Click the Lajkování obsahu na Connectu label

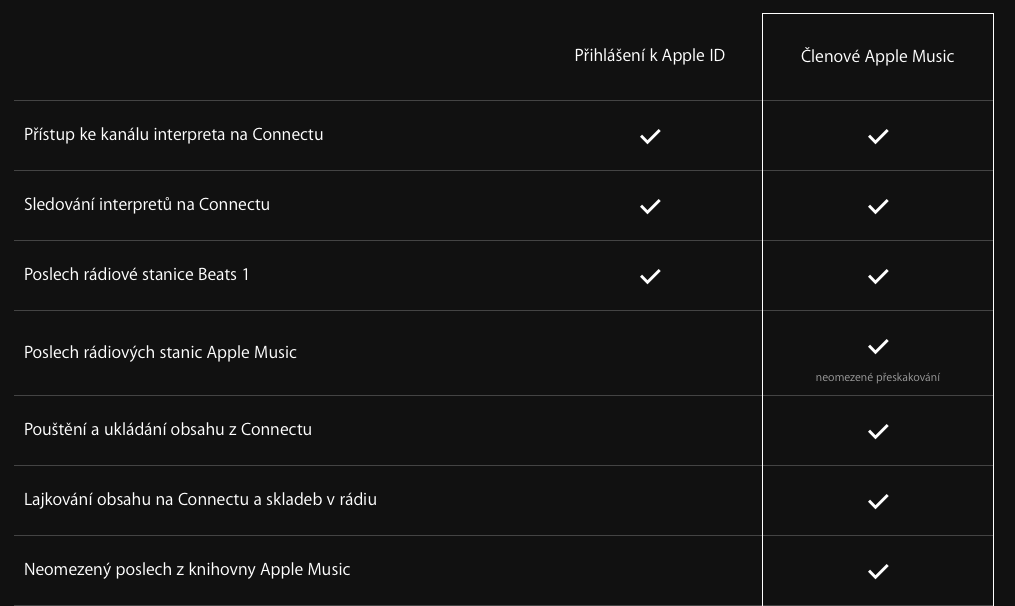click(x=200, y=499)
